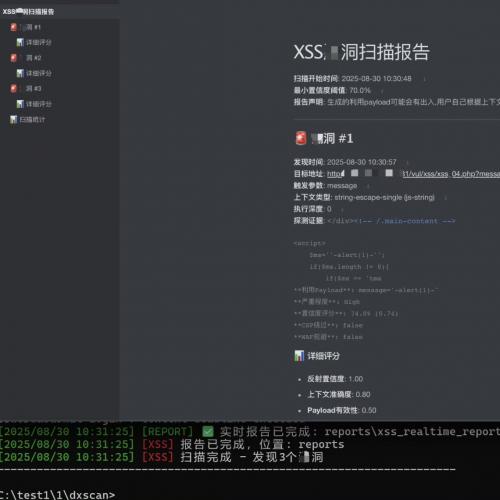Click the 报告声明 disclaimer line
The width and height of the screenshot is (500, 500).
click(397, 102)
